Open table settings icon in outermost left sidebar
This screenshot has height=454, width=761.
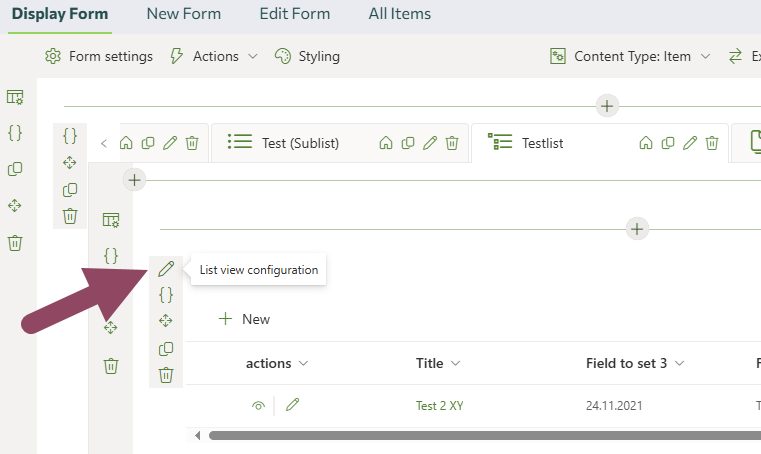(x=15, y=97)
